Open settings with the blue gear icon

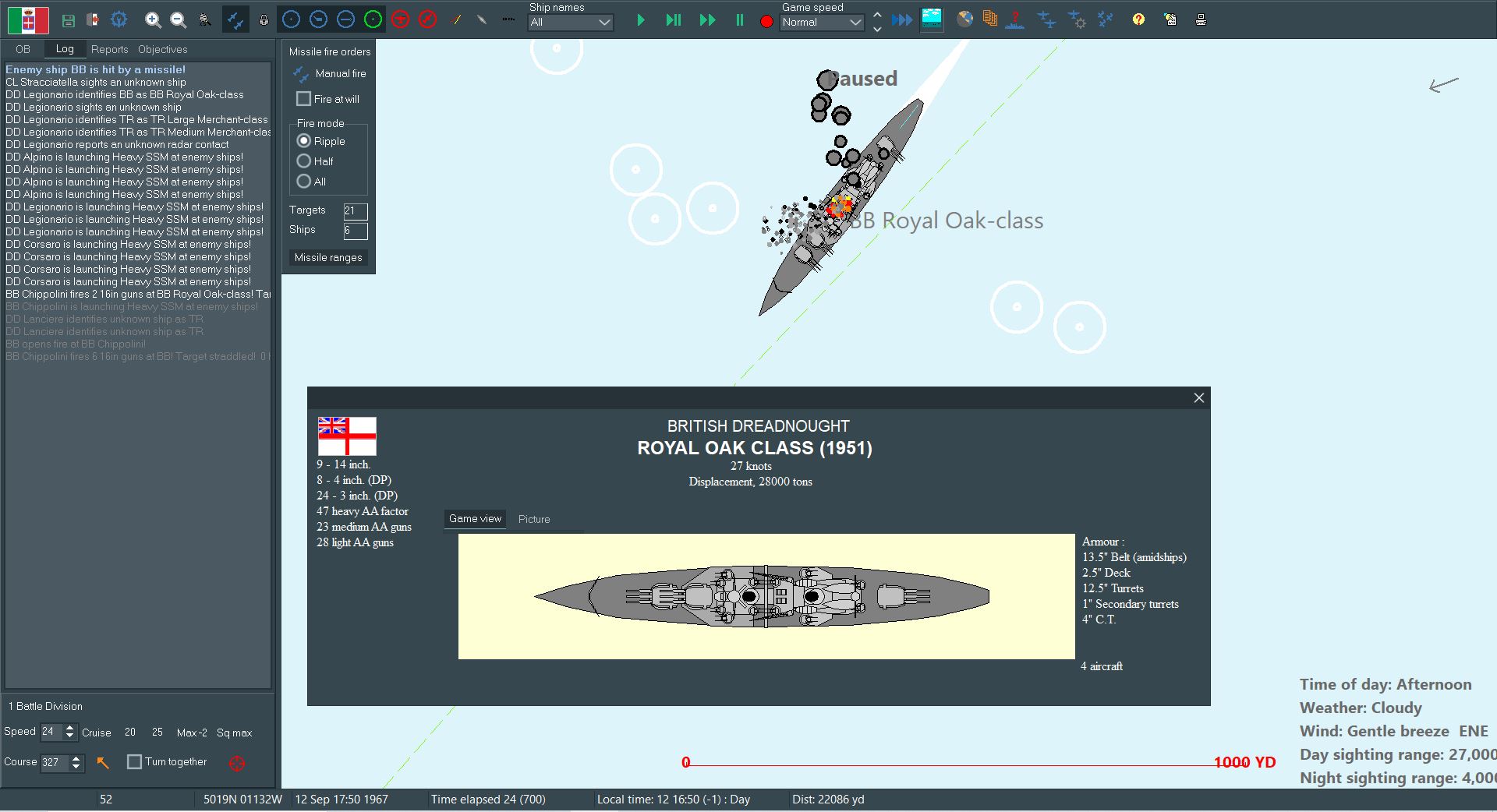click(x=119, y=20)
